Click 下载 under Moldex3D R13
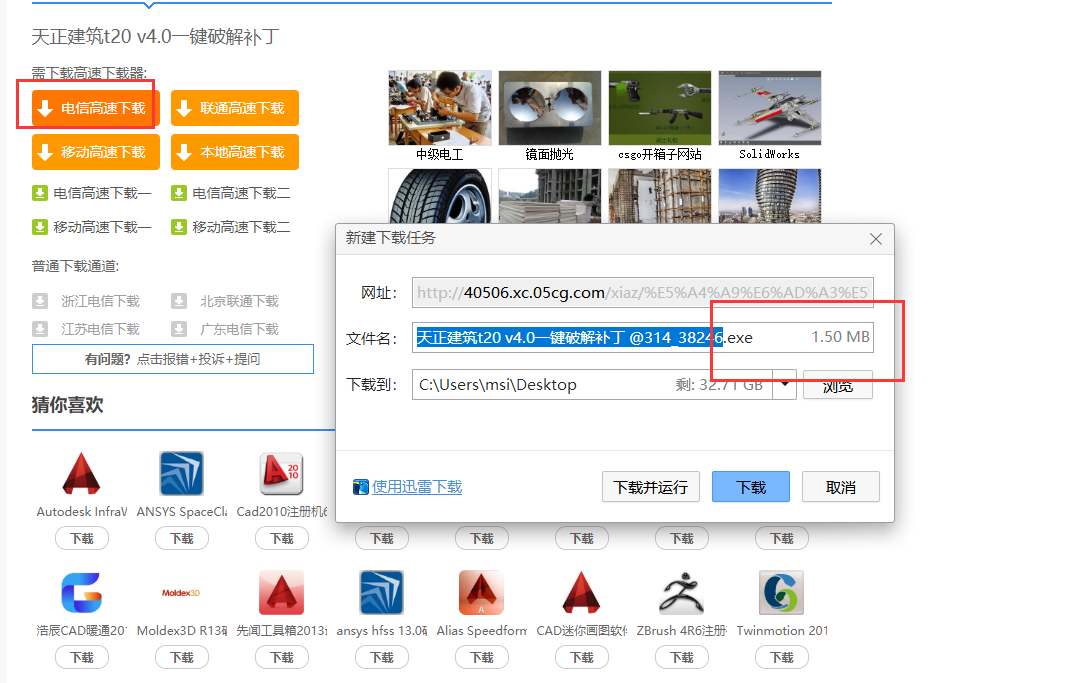The height and width of the screenshot is (683, 1065). click(x=182, y=657)
